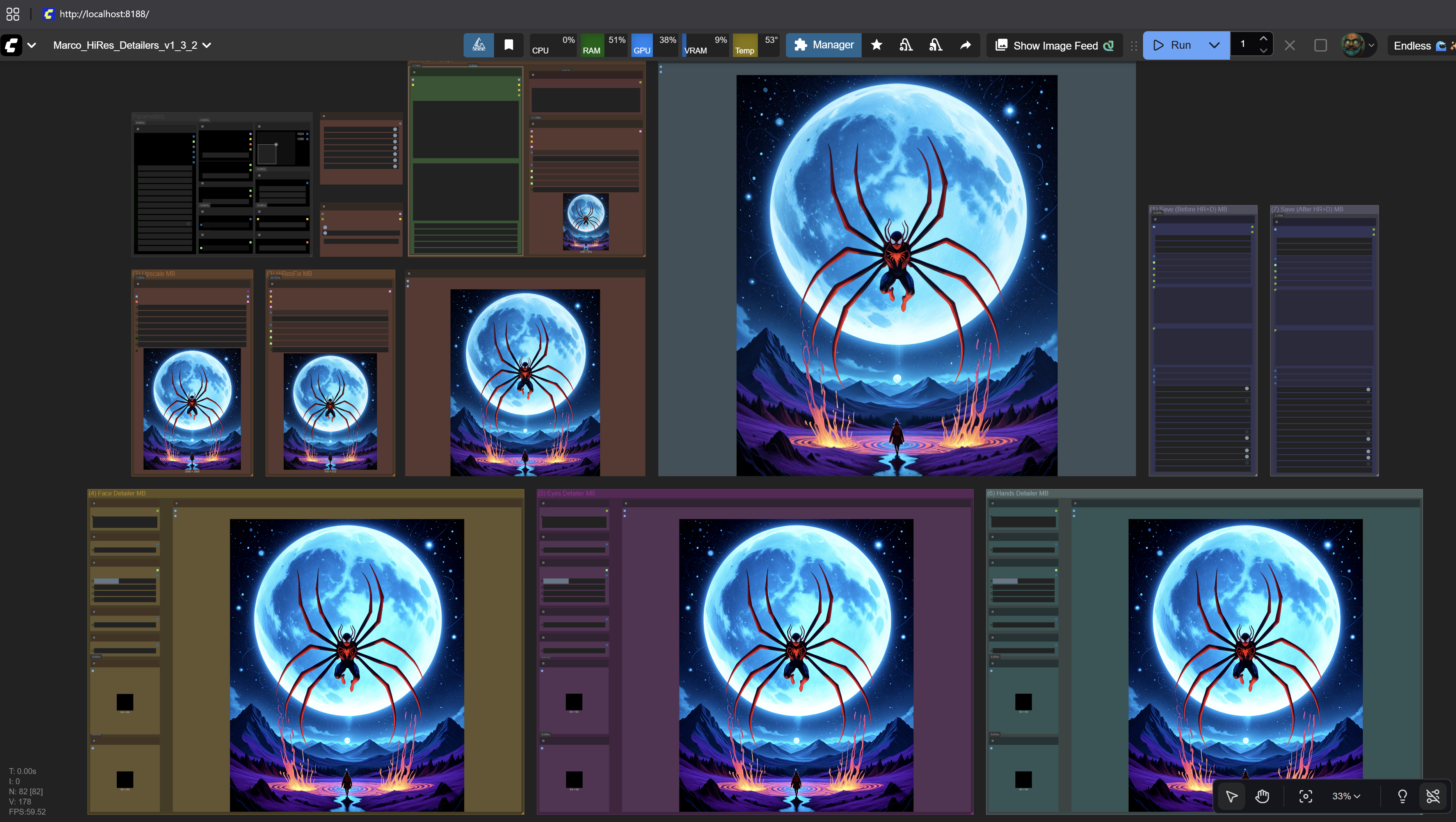The height and width of the screenshot is (822, 1456).
Task: Click the square checkbox beside the avatar
Action: [1320, 45]
